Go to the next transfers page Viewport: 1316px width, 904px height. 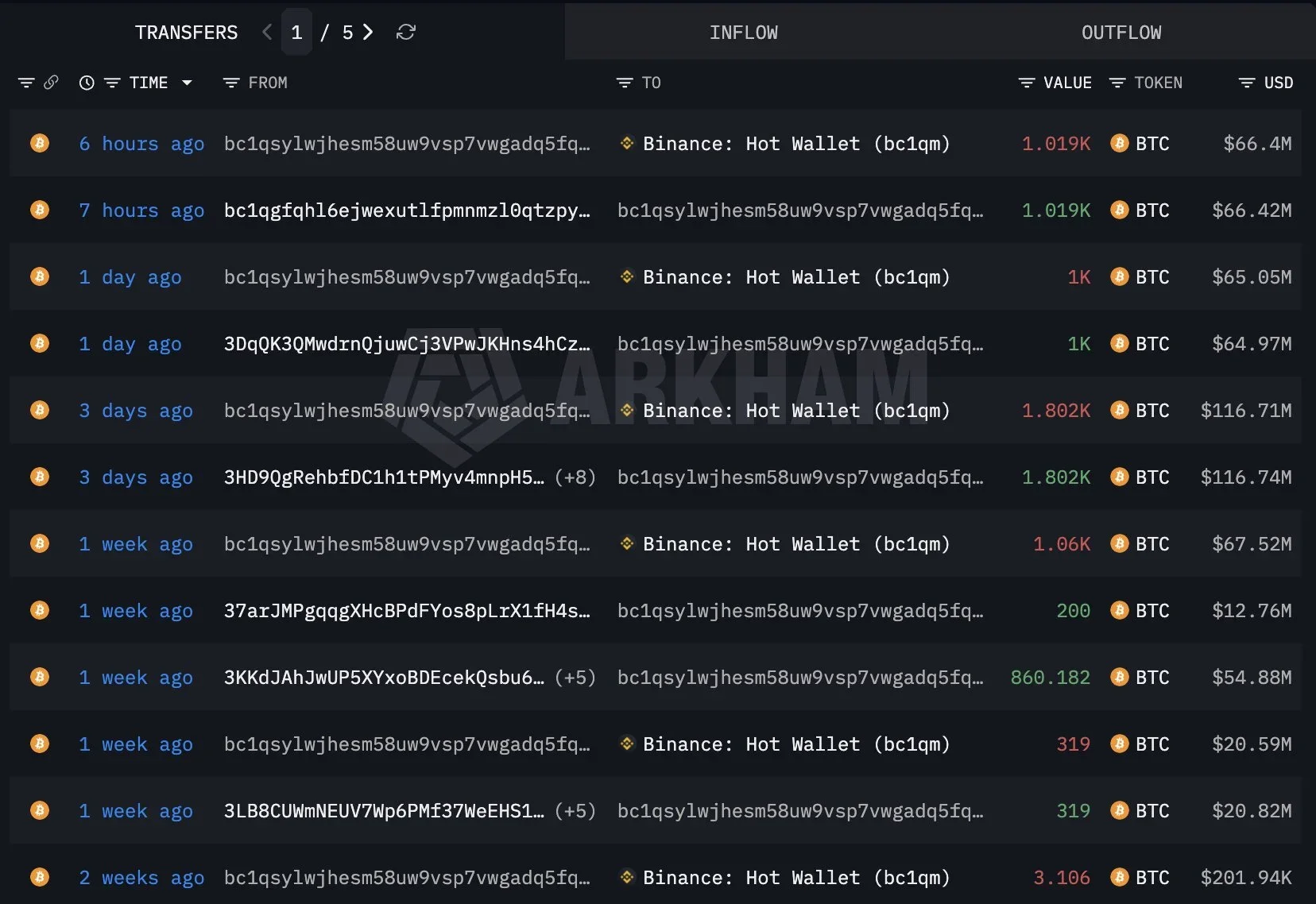click(367, 32)
